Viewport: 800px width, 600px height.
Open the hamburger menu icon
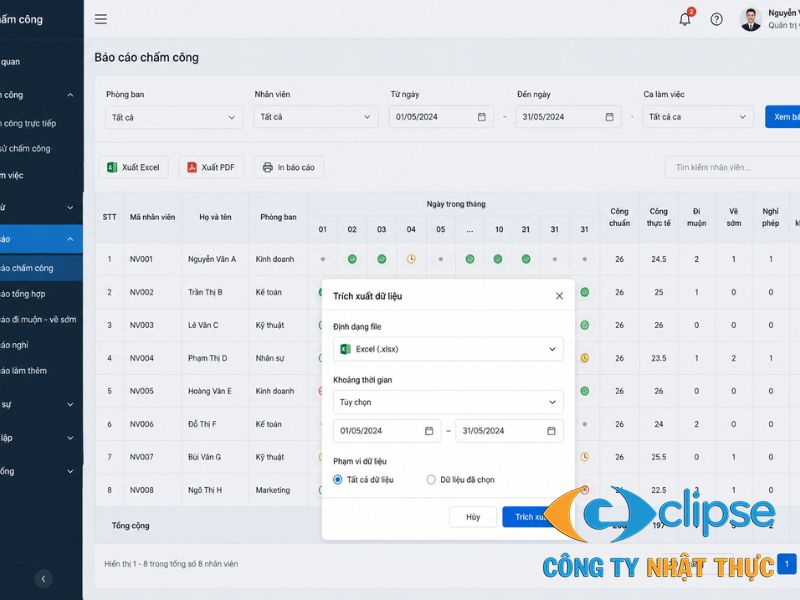click(x=101, y=19)
